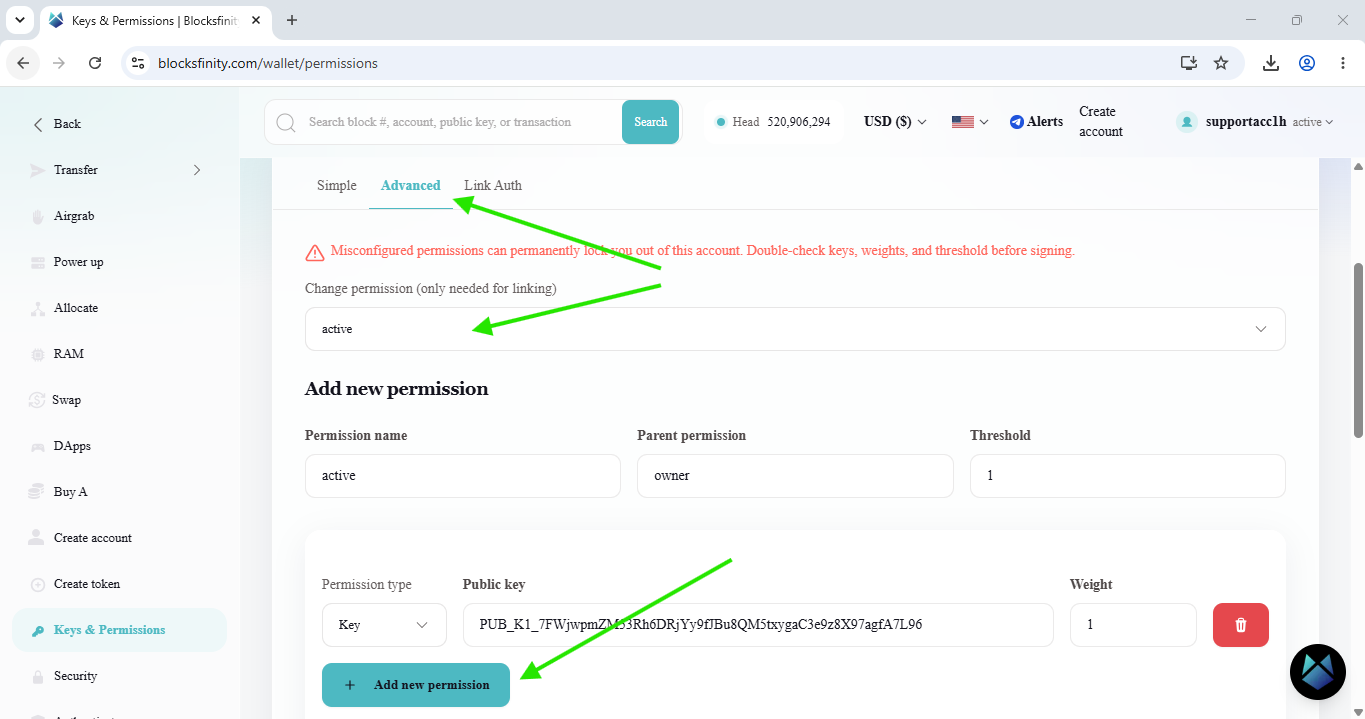Select the Advanced tab
The image size is (1365, 719).
[x=411, y=186]
